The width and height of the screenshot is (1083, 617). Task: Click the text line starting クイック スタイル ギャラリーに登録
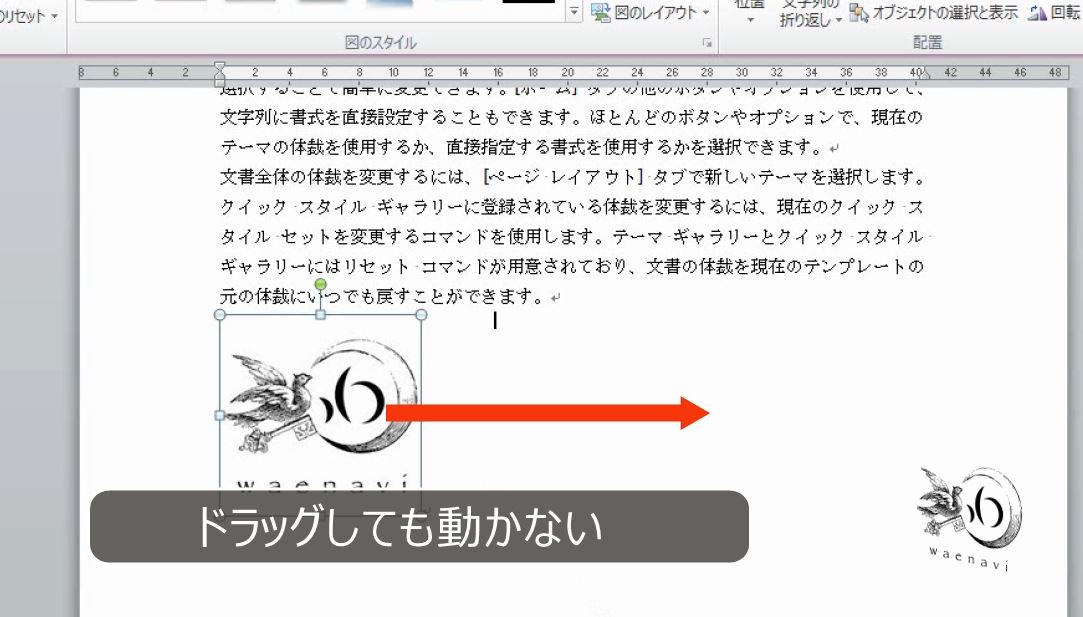pyautogui.click(x=571, y=207)
